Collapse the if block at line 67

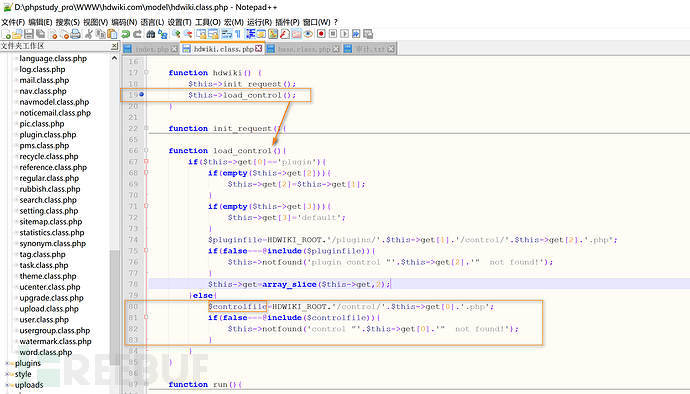(x=146, y=162)
